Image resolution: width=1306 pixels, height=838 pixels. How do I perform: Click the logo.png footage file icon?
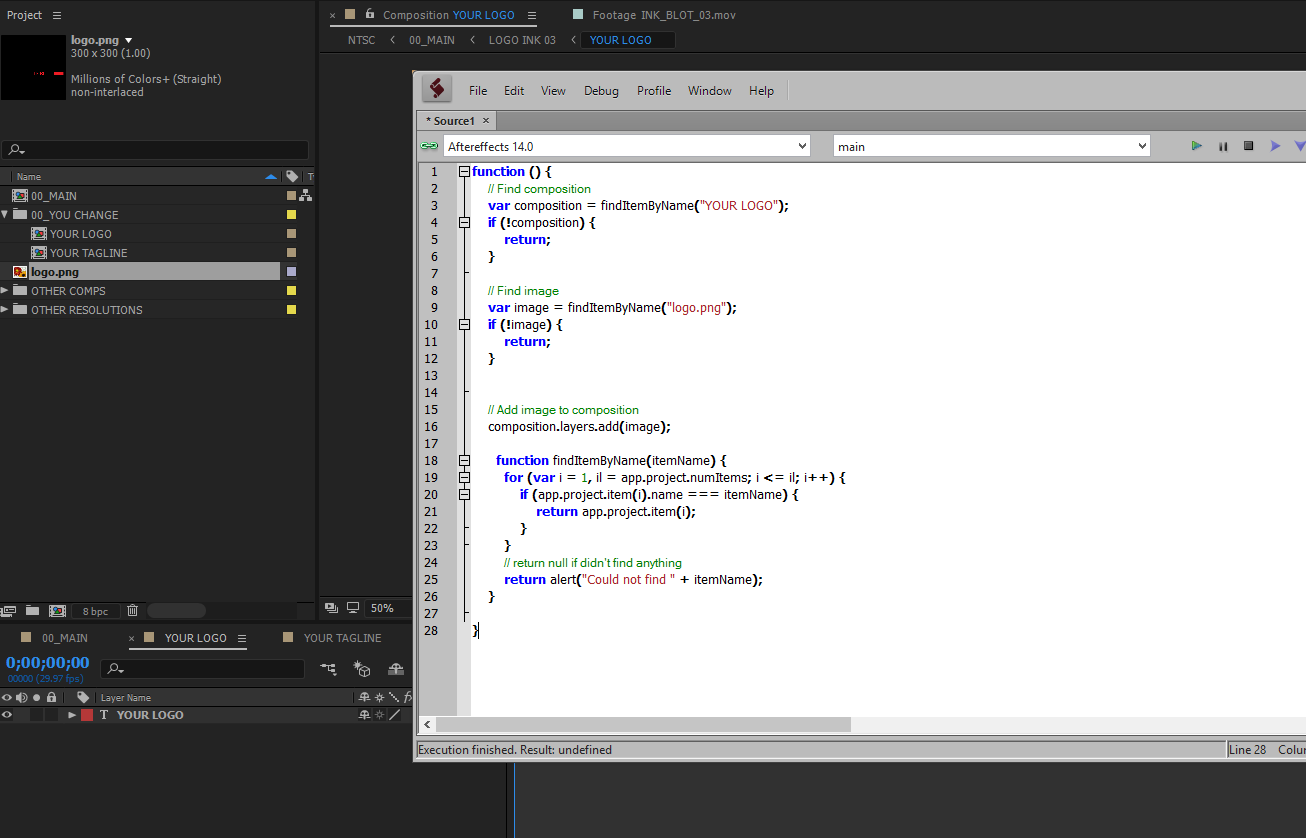tap(19, 272)
